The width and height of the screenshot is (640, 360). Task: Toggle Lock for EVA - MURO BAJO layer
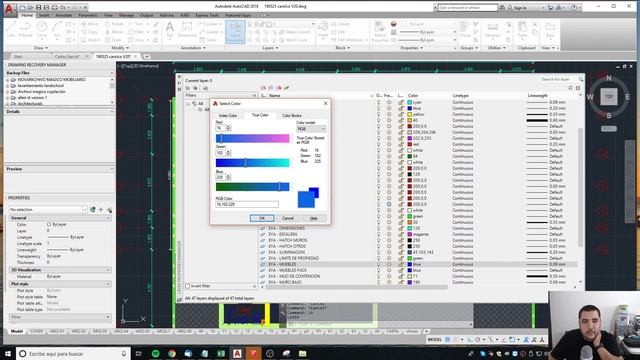(x=400, y=282)
